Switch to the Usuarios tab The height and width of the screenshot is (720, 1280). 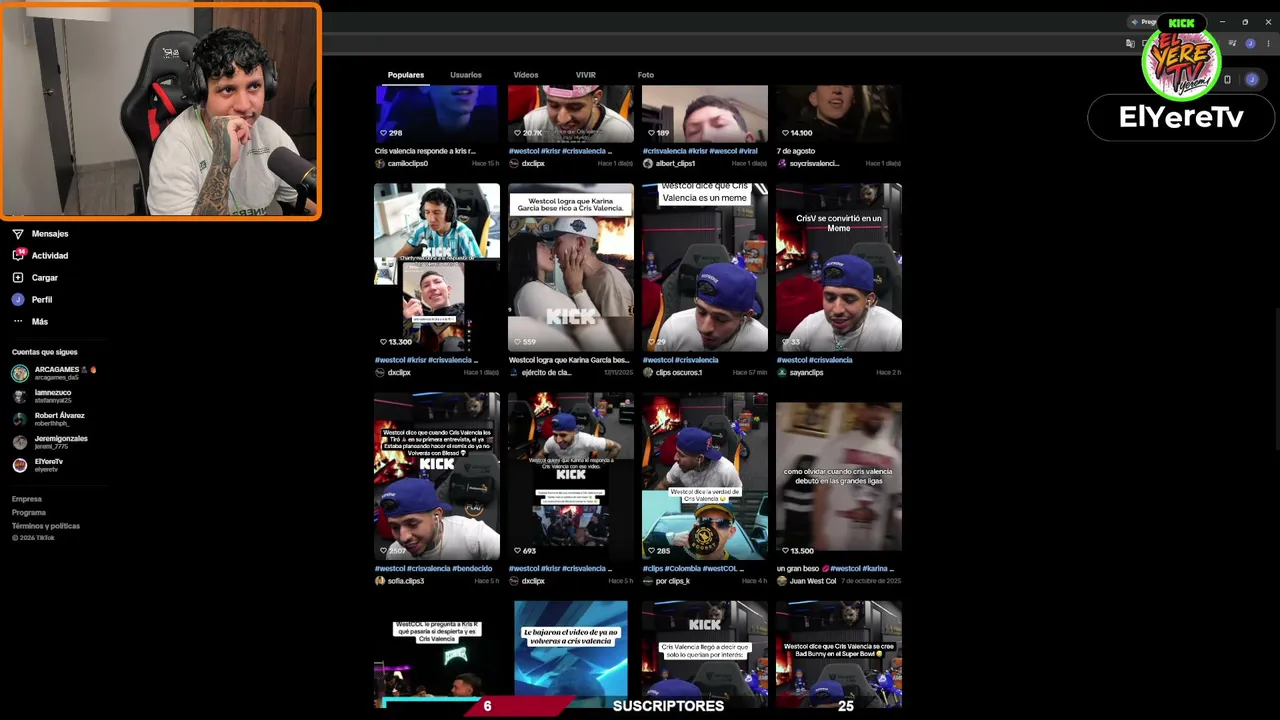click(x=466, y=75)
